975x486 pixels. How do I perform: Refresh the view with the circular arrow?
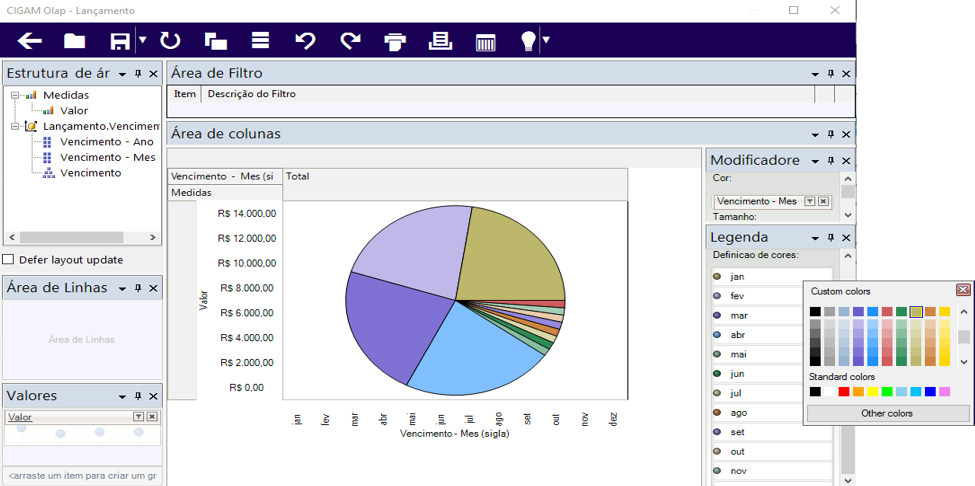[x=170, y=41]
